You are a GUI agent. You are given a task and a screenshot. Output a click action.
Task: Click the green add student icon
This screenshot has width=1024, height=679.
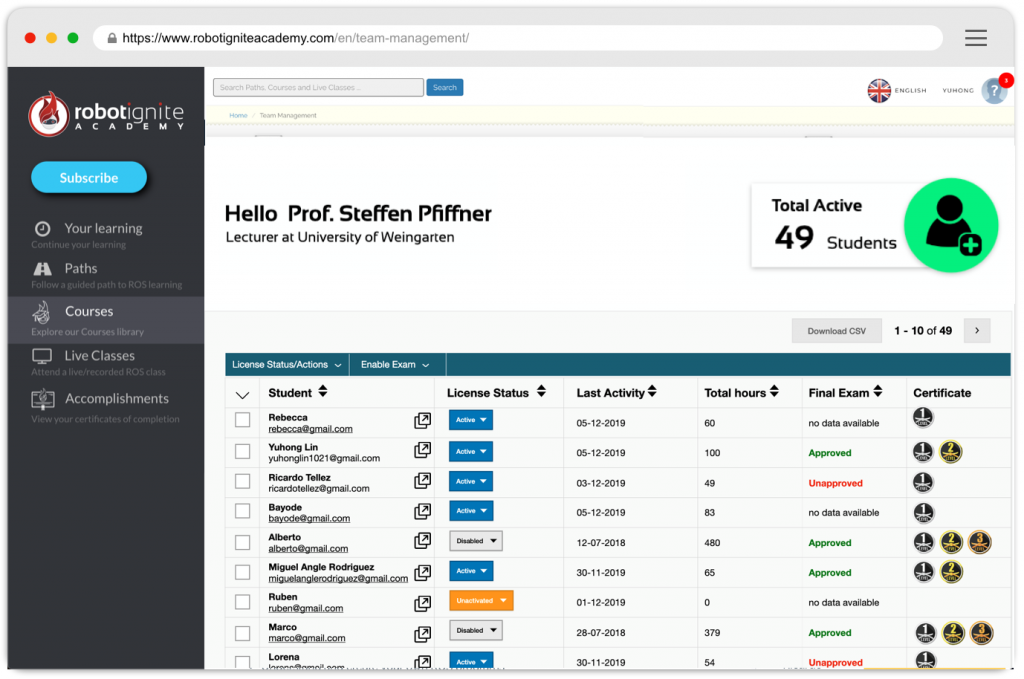click(951, 225)
